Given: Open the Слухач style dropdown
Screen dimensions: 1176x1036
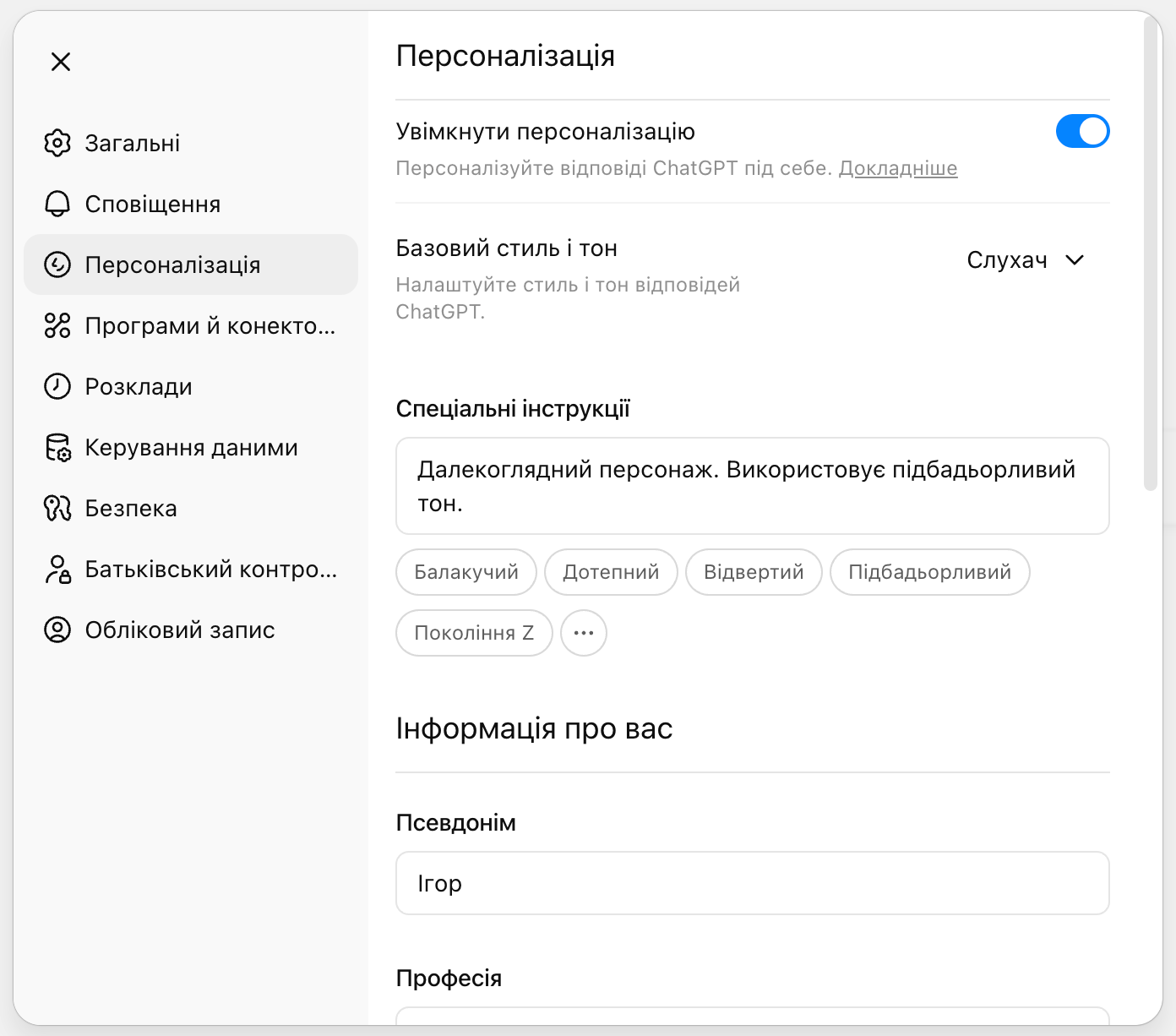Looking at the screenshot, I should tap(1025, 260).
